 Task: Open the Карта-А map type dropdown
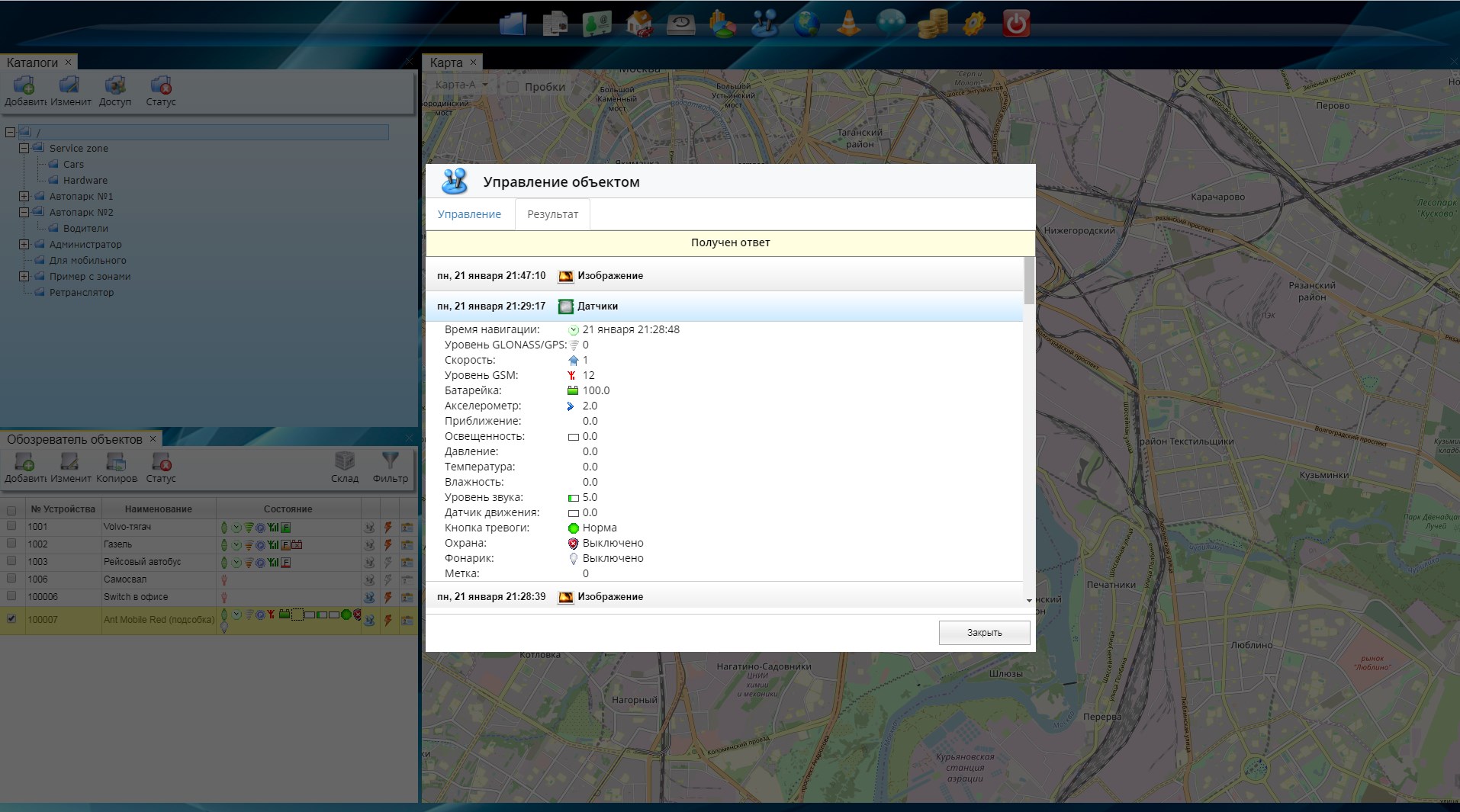[461, 85]
